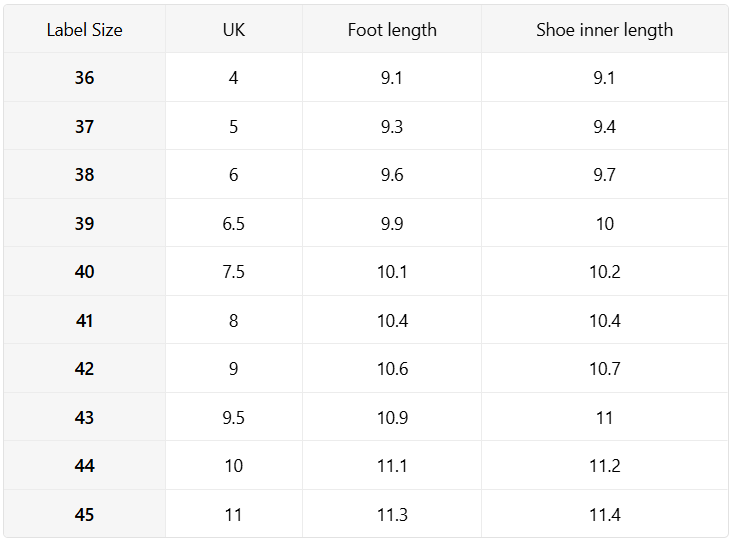This screenshot has height=542, width=732.
Task: Click the Shoe inner length header
Action: tap(604, 30)
